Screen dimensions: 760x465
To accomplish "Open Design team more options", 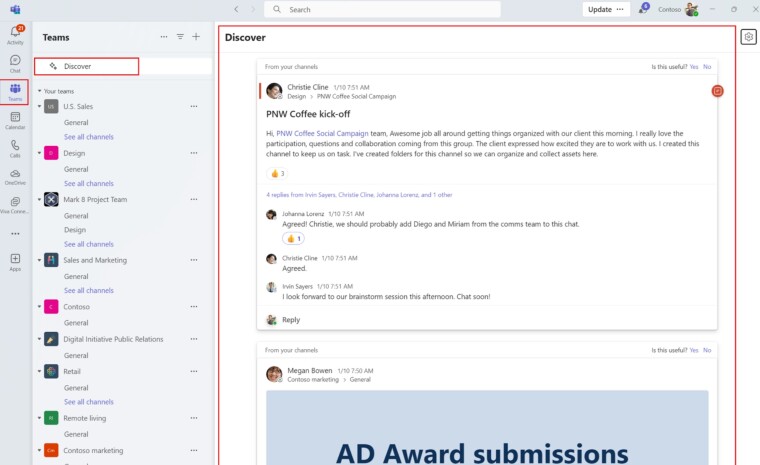I will [x=194, y=153].
